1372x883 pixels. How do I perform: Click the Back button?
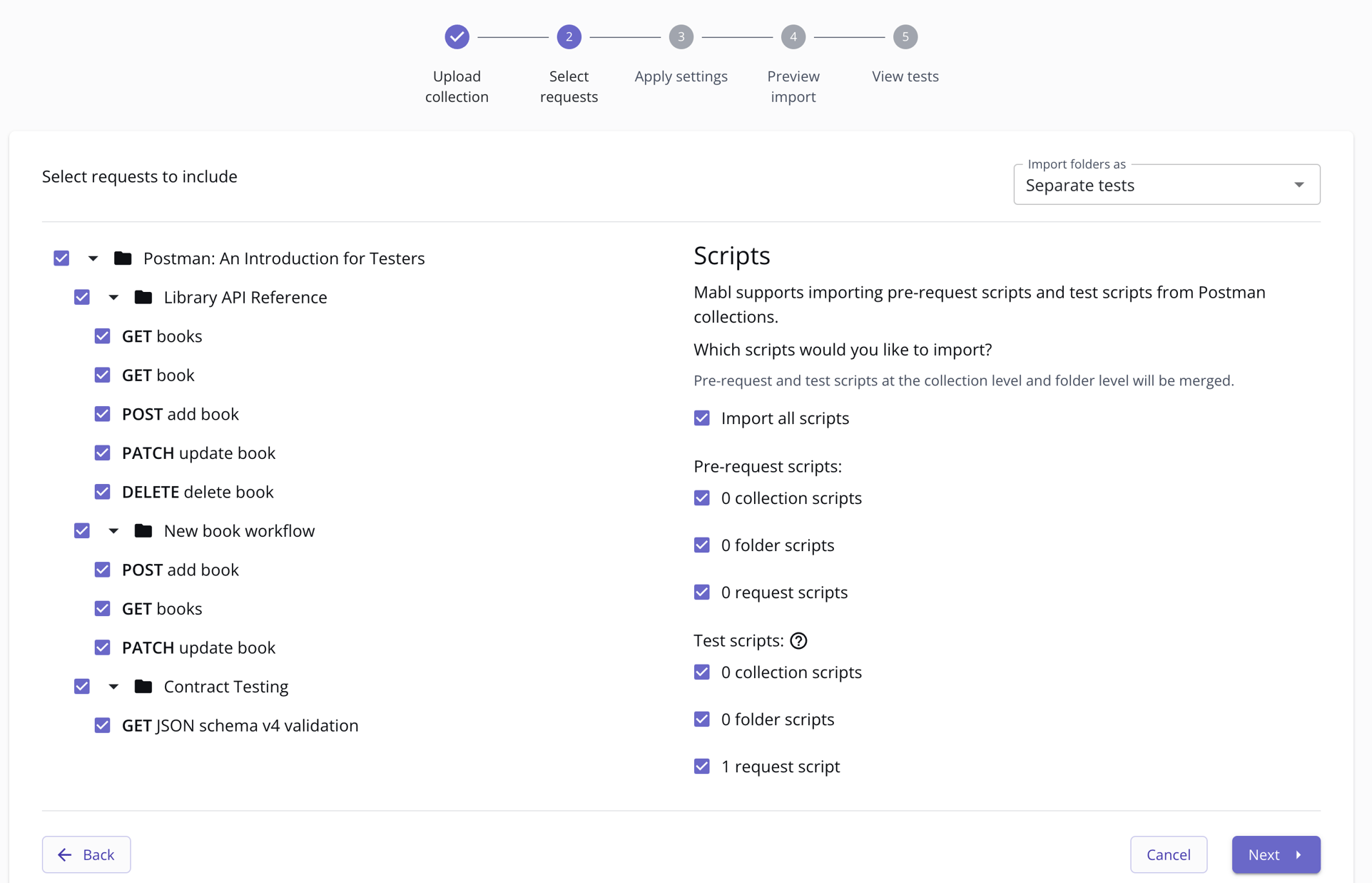86,854
